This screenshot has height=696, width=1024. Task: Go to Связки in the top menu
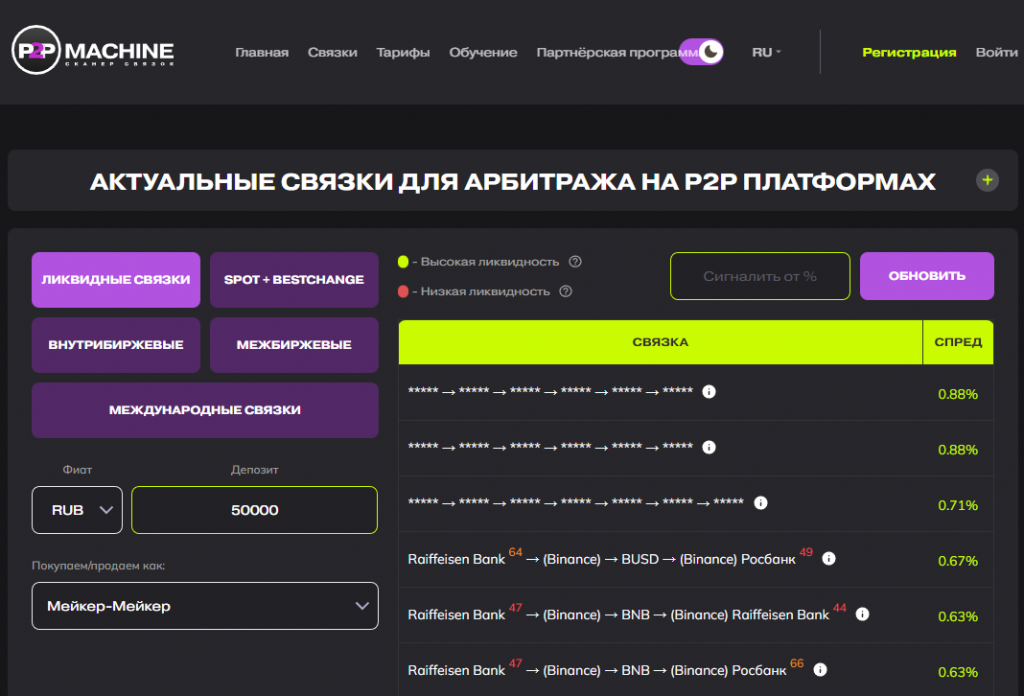(x=332, y=52)
